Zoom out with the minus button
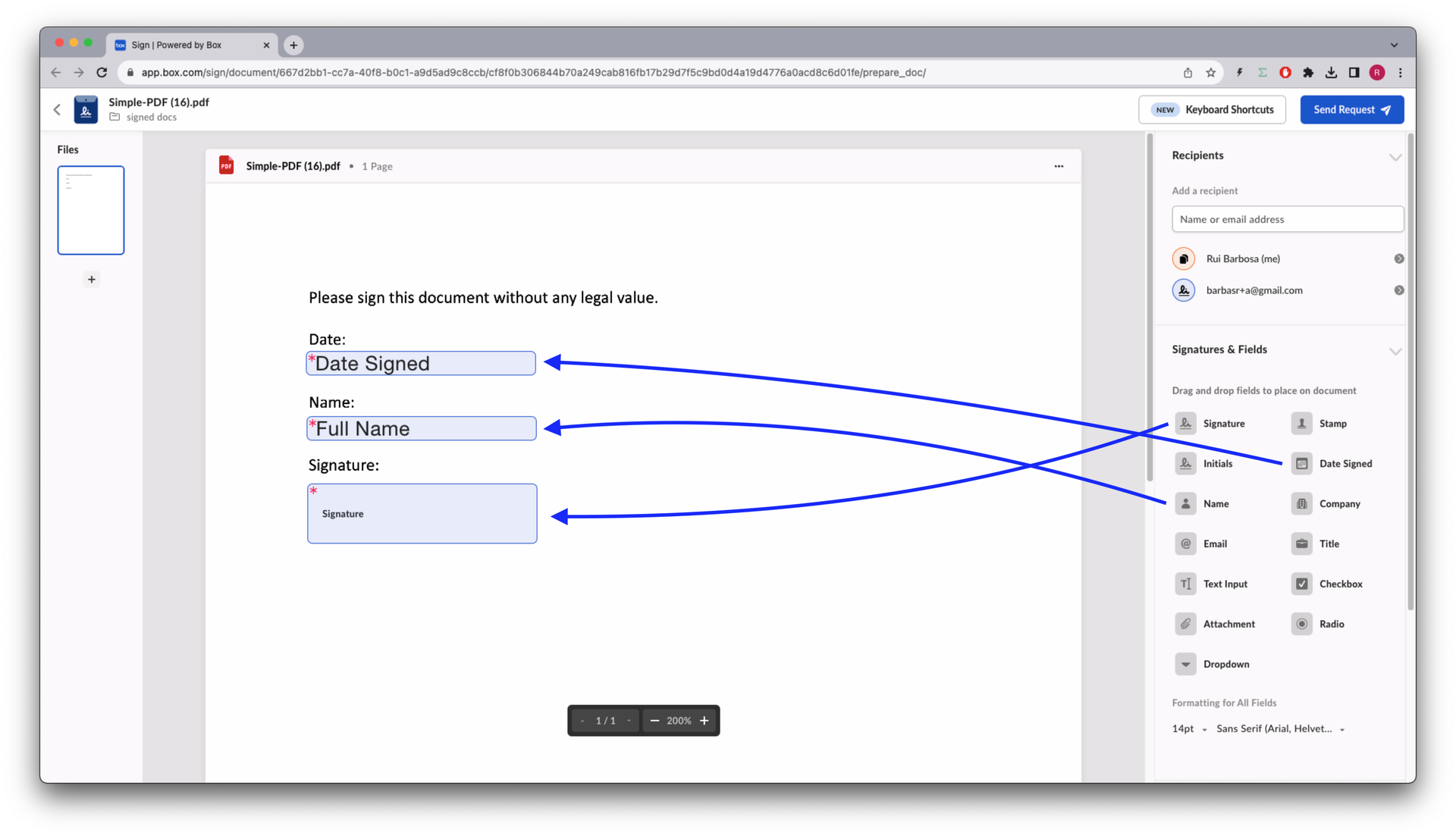The width and height of the screenshot is (1456, 836). (x=654, y=721)
